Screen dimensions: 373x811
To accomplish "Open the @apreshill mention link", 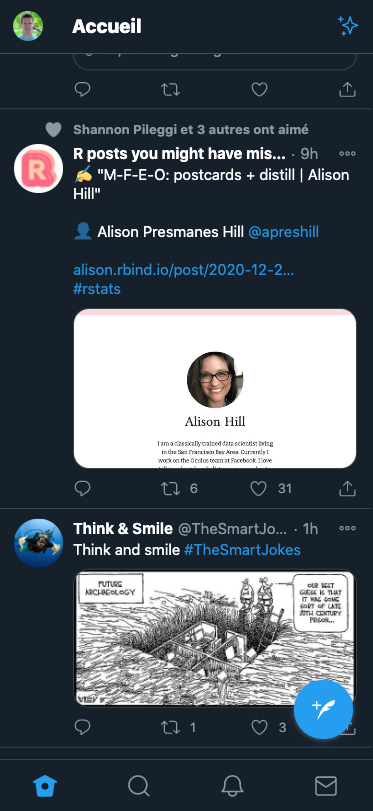I will click(x=284, y=232).
